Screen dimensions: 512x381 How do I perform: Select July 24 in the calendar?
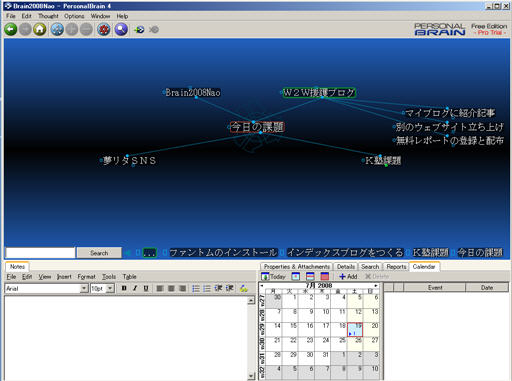[323, 344]
